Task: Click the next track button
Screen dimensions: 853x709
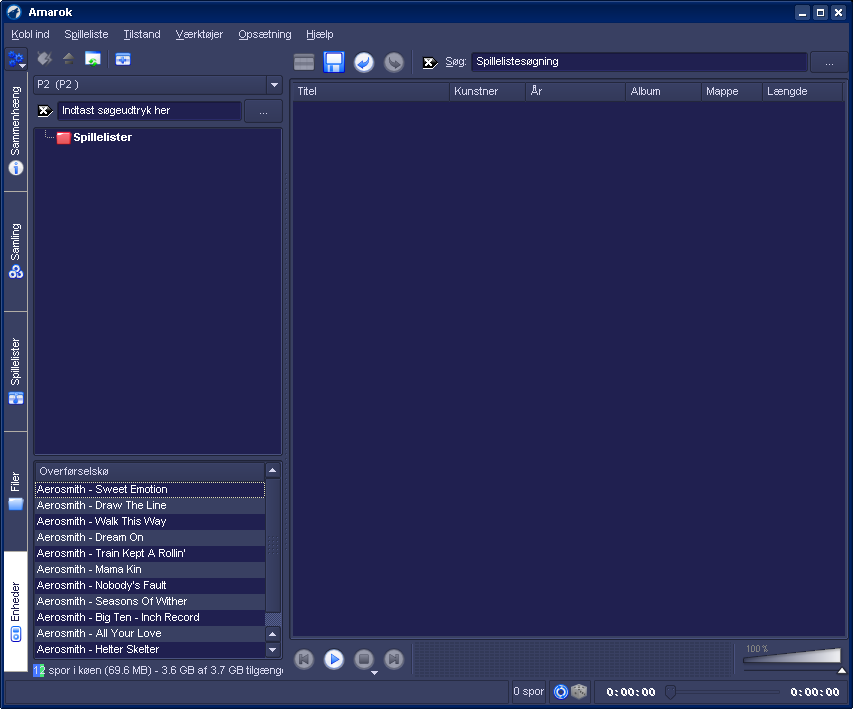Action: pyautogui.click(x=394, y=659)
